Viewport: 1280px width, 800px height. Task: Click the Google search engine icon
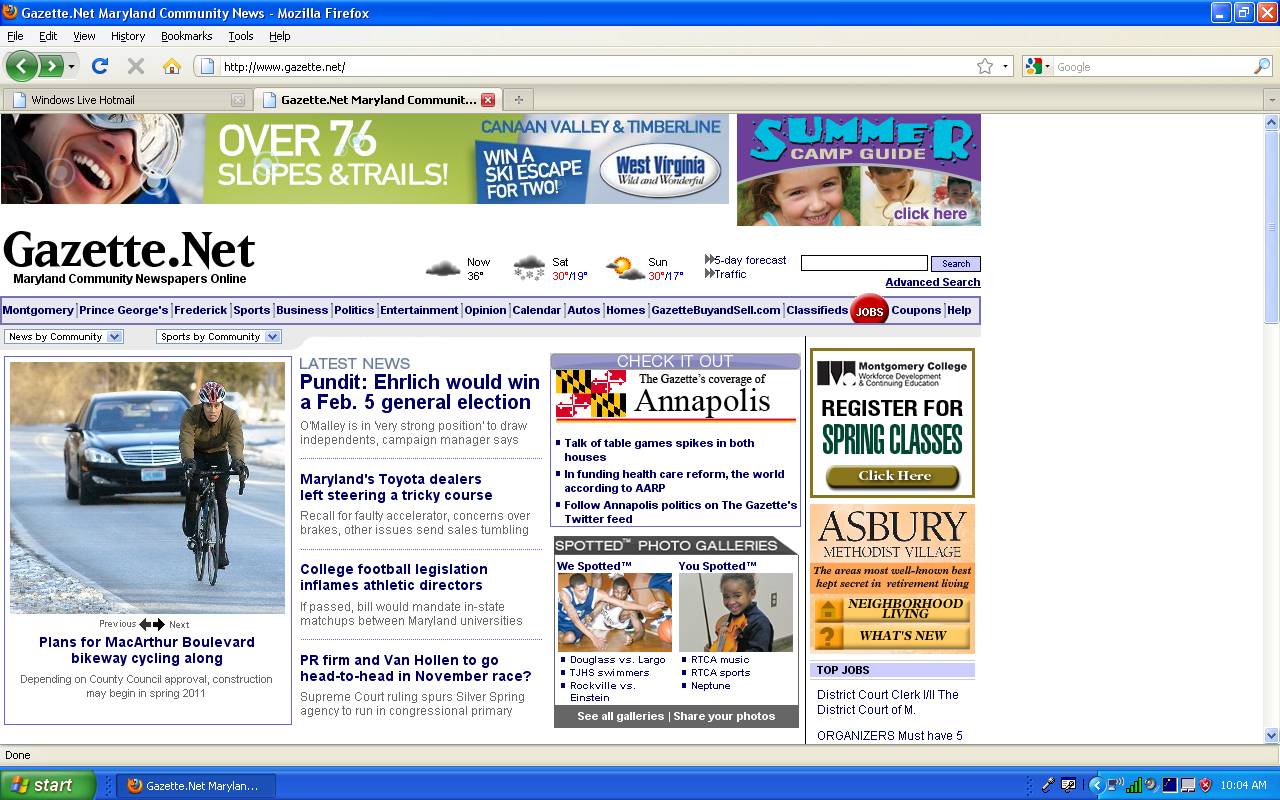point(1034,66)
